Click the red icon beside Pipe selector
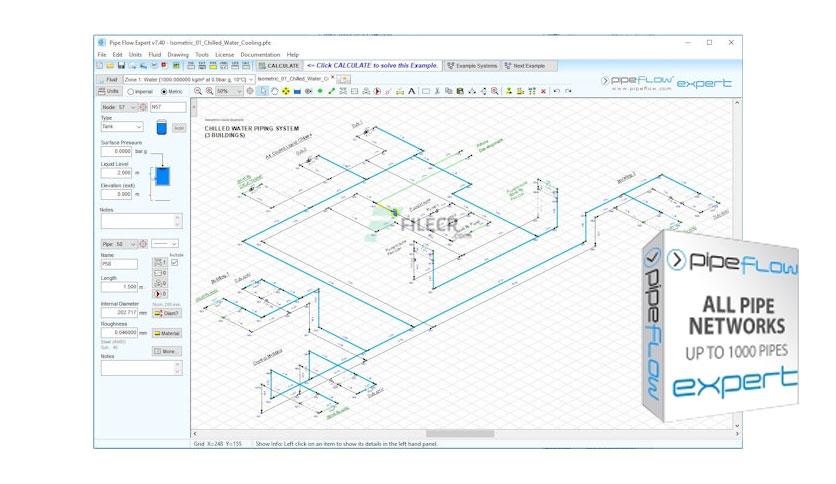Image resolution: width=836 pixels, height=484 pixels. pos(143,244)
